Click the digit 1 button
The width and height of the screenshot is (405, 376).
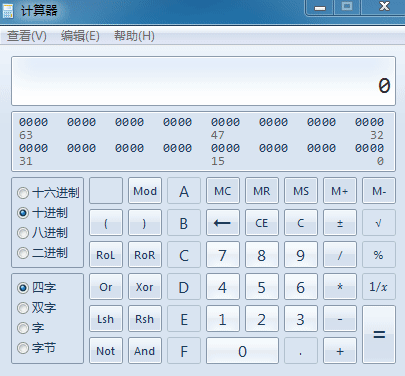click(223, 319)
